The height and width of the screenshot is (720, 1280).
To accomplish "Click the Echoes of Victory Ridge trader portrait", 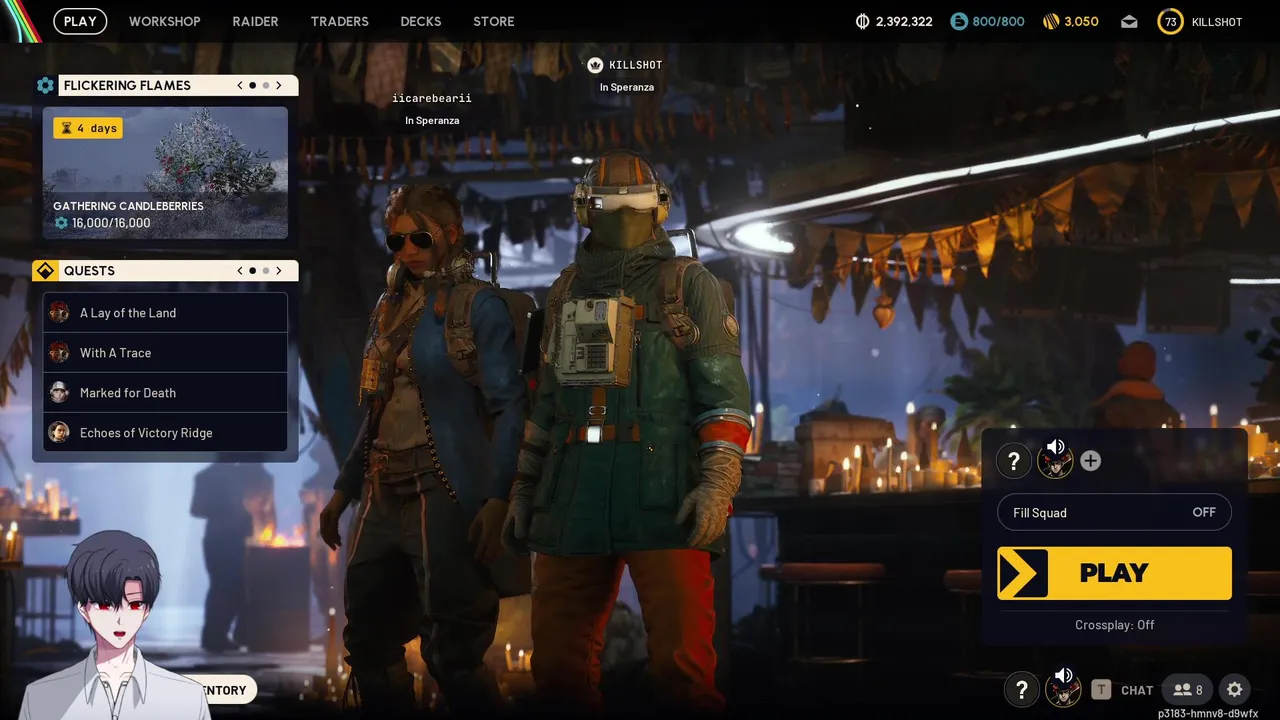I will click(60, 432).
